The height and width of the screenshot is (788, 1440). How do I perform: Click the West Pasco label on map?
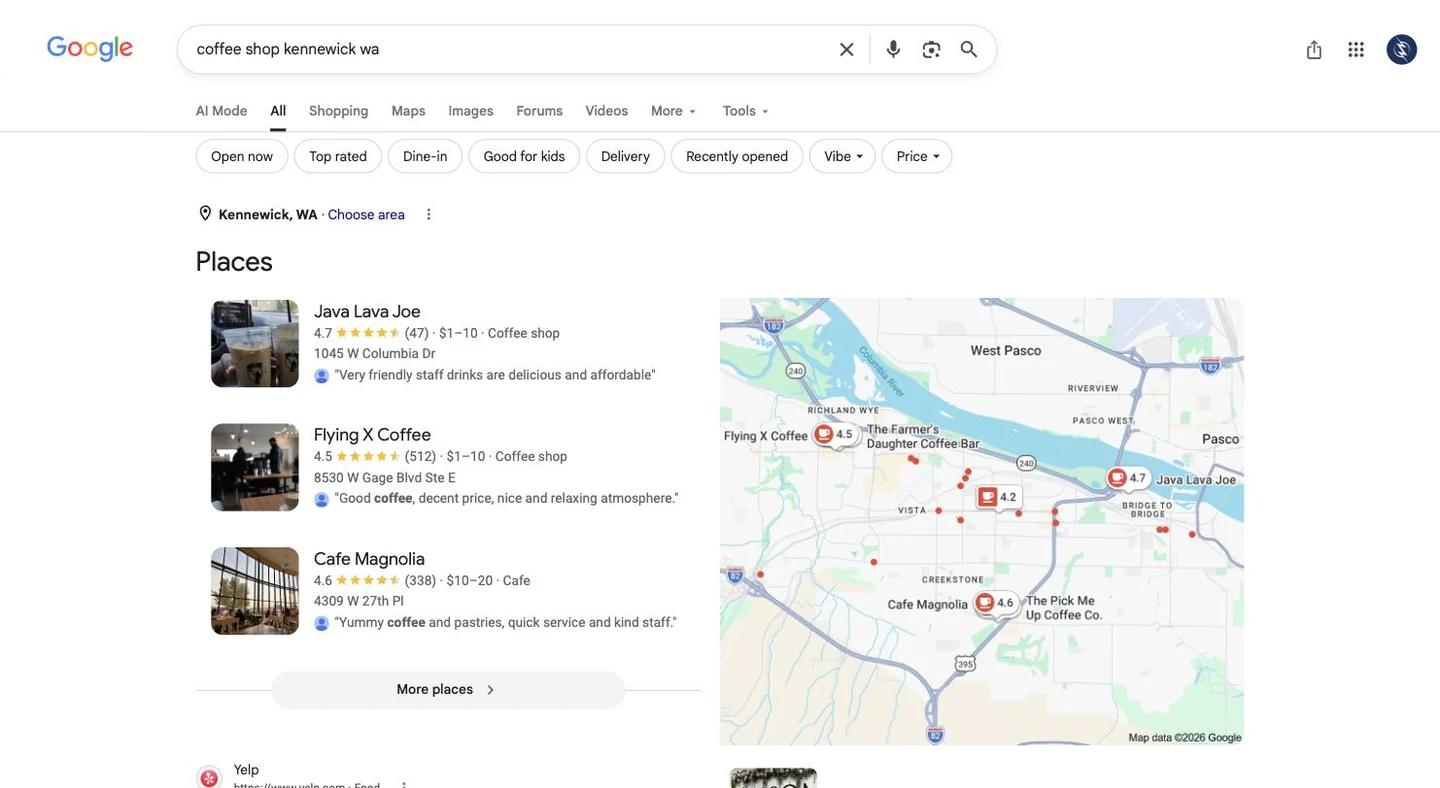pyautogui.click(x=1006, y=351)
